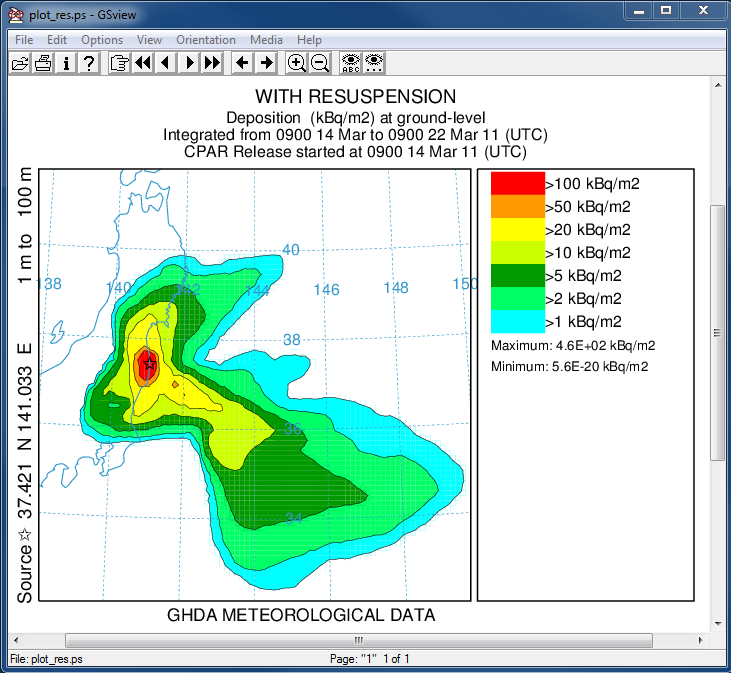Click the eye ABC text find icon
The height and width of the screenshot is (673, 731).
click(x=350, y=63)
